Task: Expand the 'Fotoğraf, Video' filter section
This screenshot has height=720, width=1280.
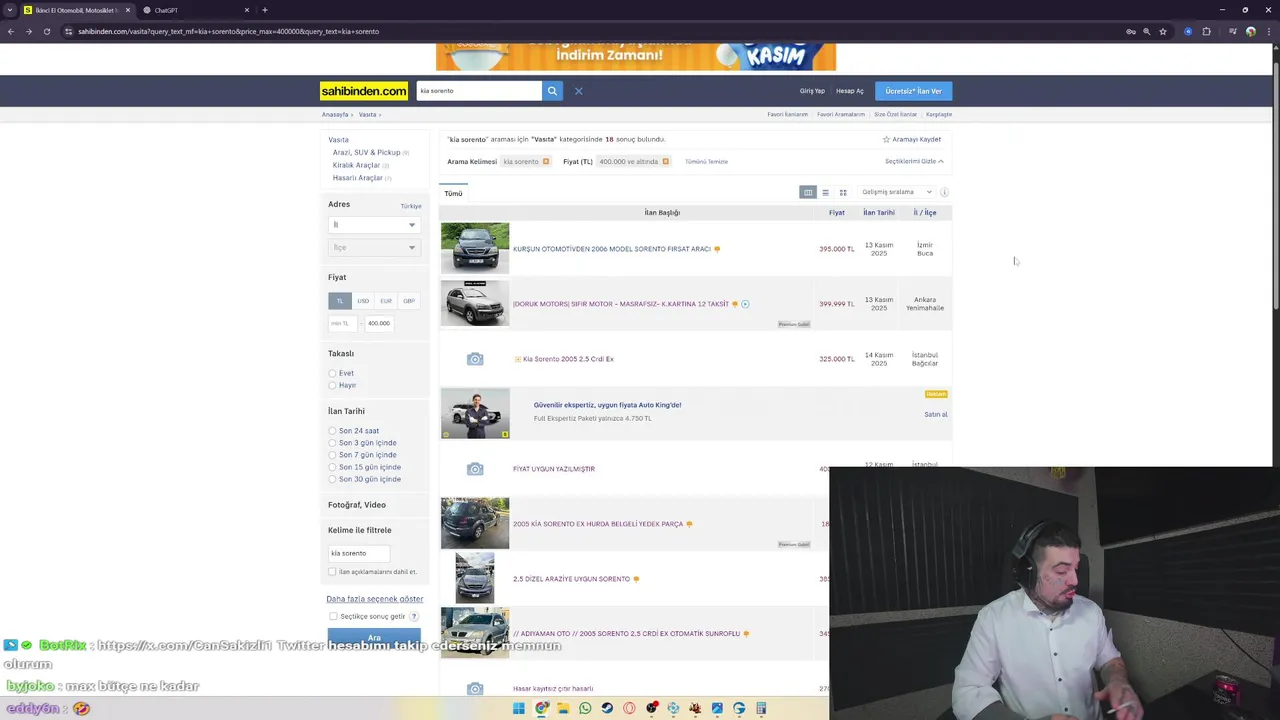Action: coord(357,505)
